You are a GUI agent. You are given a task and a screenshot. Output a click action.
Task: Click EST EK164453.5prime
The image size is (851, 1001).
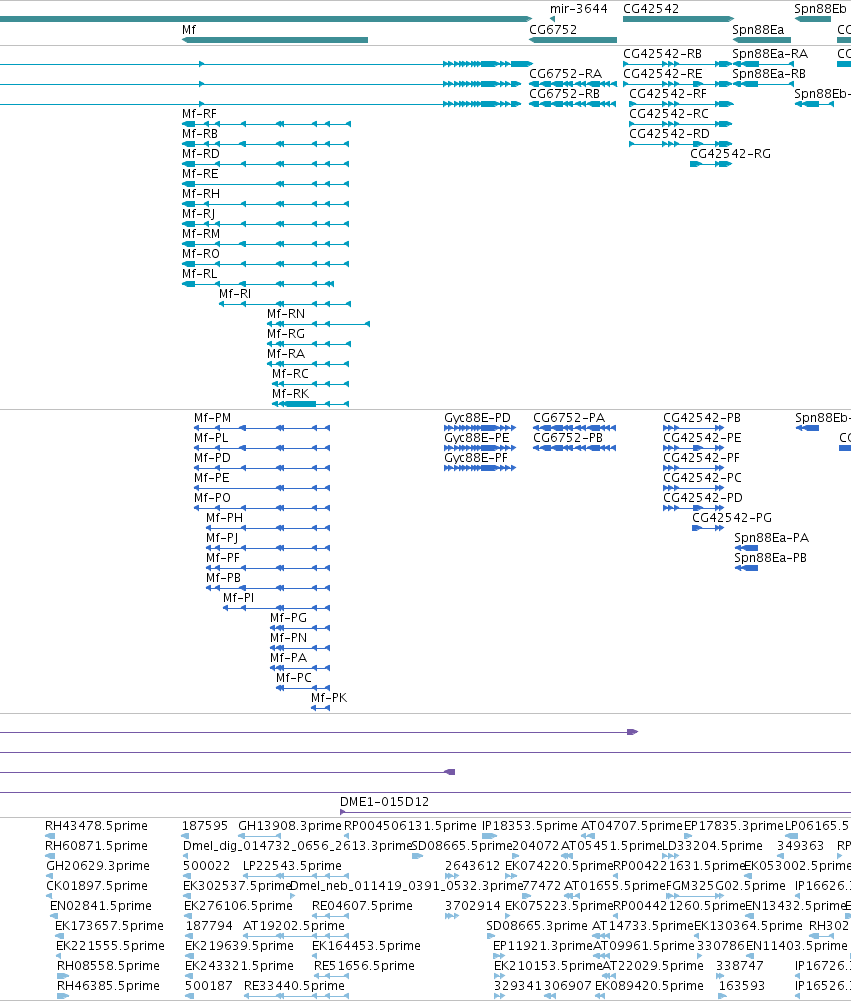tap(366, 946)
